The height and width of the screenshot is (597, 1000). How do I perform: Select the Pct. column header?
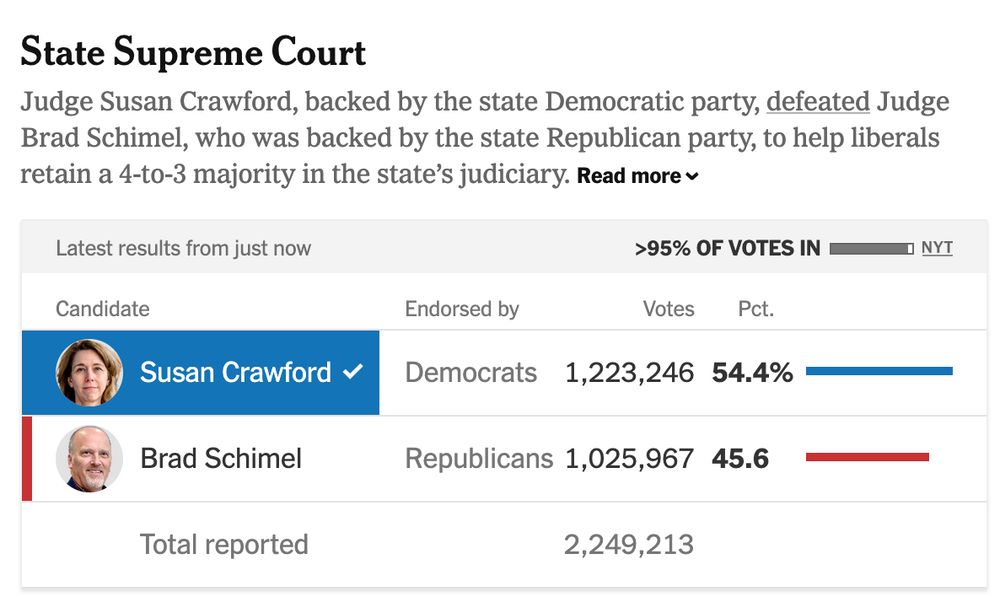[756, 309]
